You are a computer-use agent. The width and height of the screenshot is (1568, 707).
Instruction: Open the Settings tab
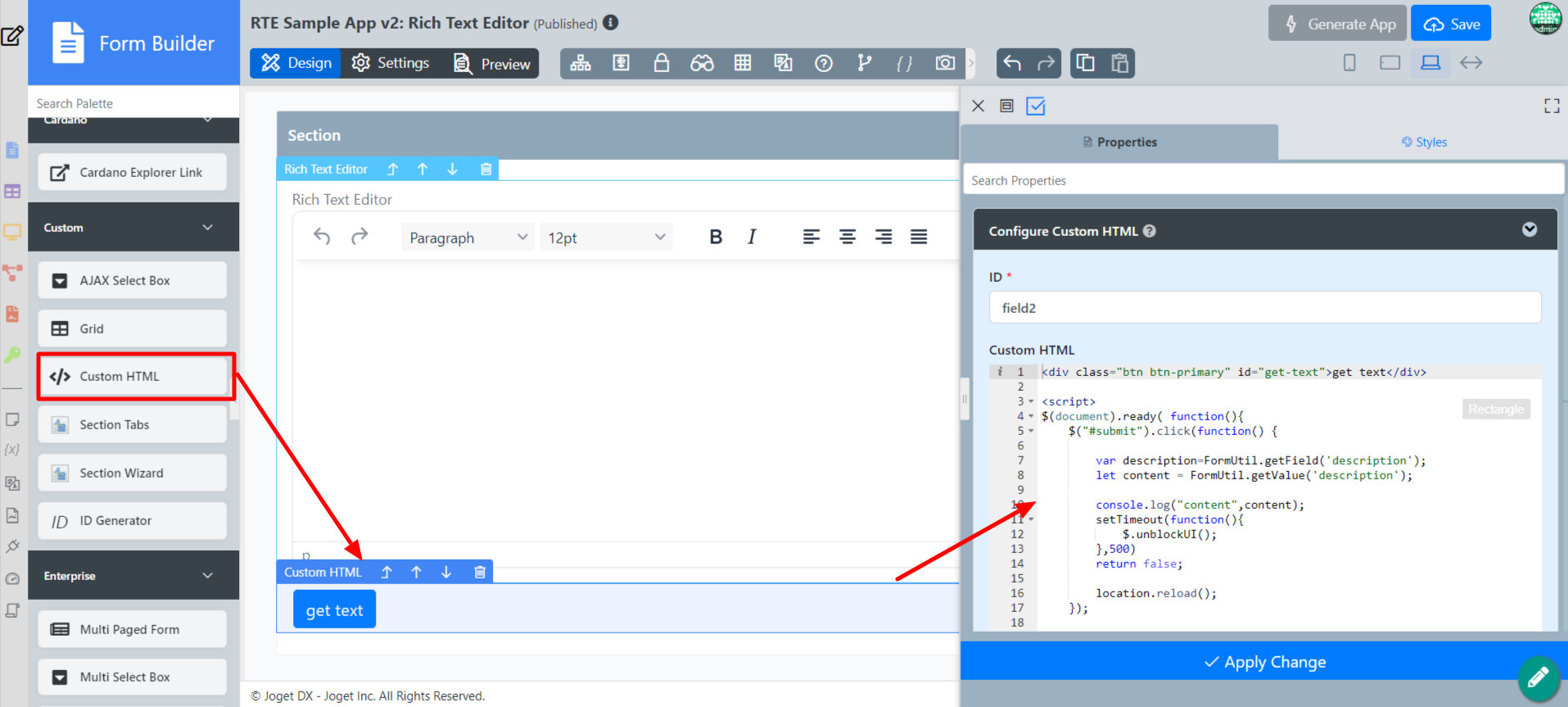[391, 63]
